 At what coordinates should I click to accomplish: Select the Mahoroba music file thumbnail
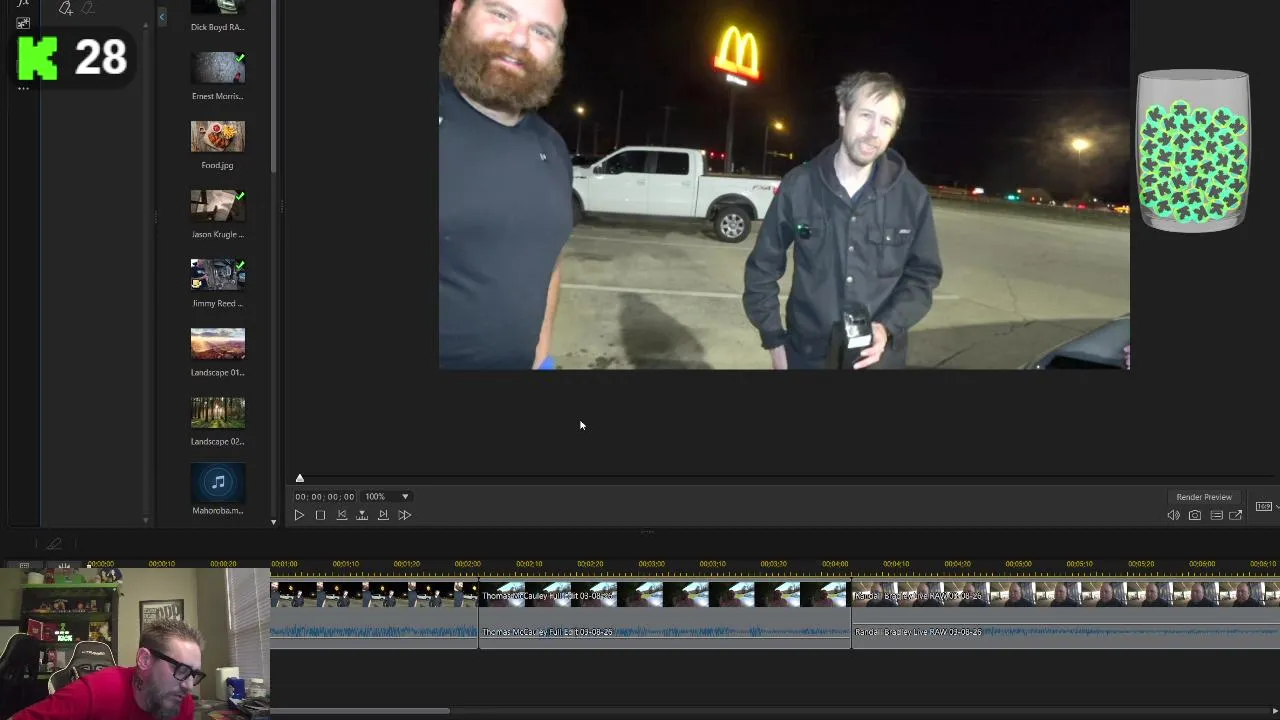pos(218,482)
